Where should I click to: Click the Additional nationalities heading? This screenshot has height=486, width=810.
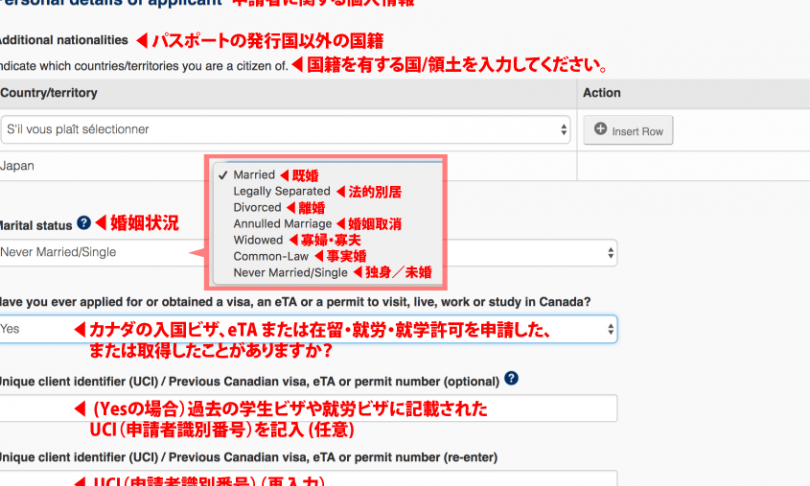pyautogui.click(x=64, y=40)
